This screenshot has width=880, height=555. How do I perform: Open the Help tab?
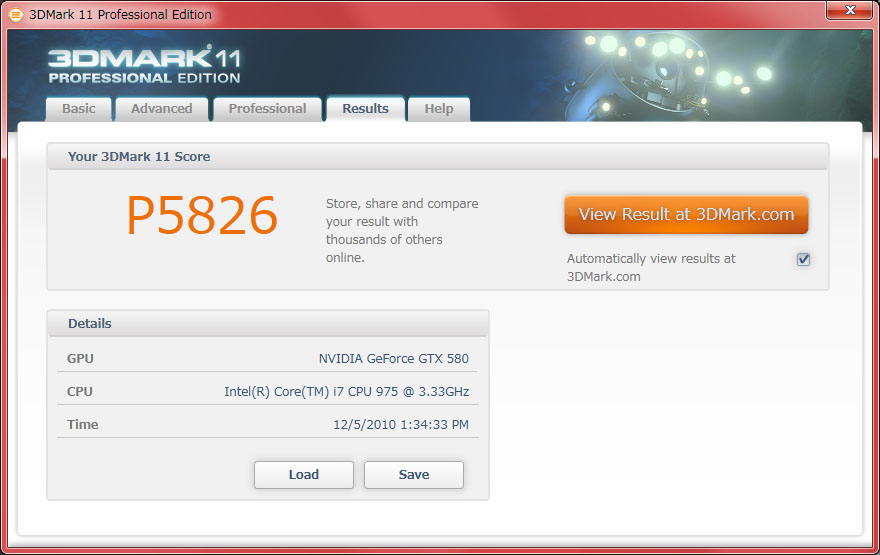tap(438, 109)
